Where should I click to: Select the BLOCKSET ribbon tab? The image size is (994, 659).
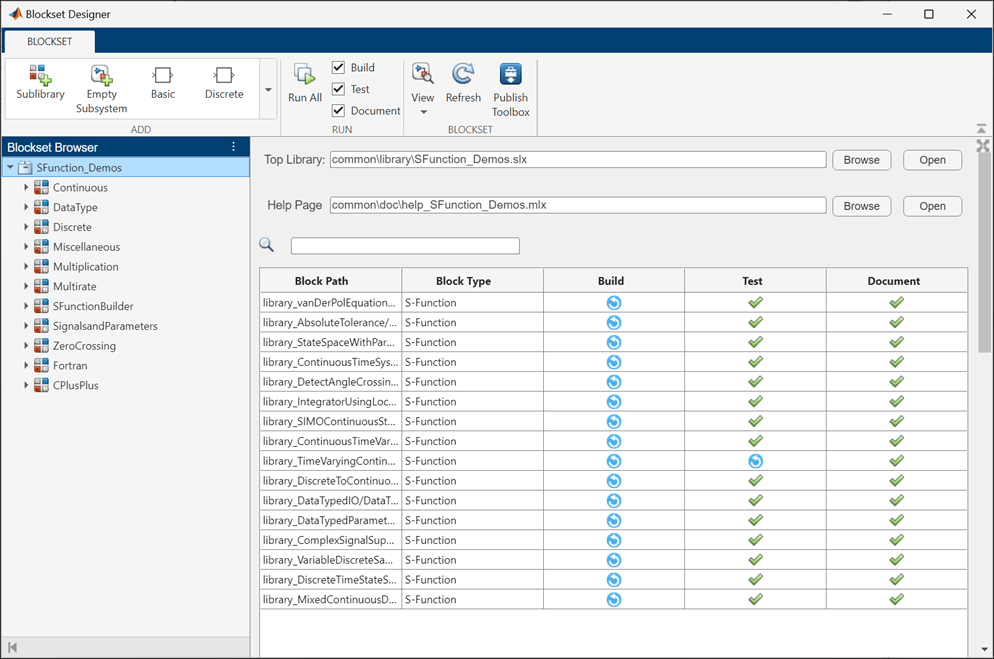click(x=49, y=42)
